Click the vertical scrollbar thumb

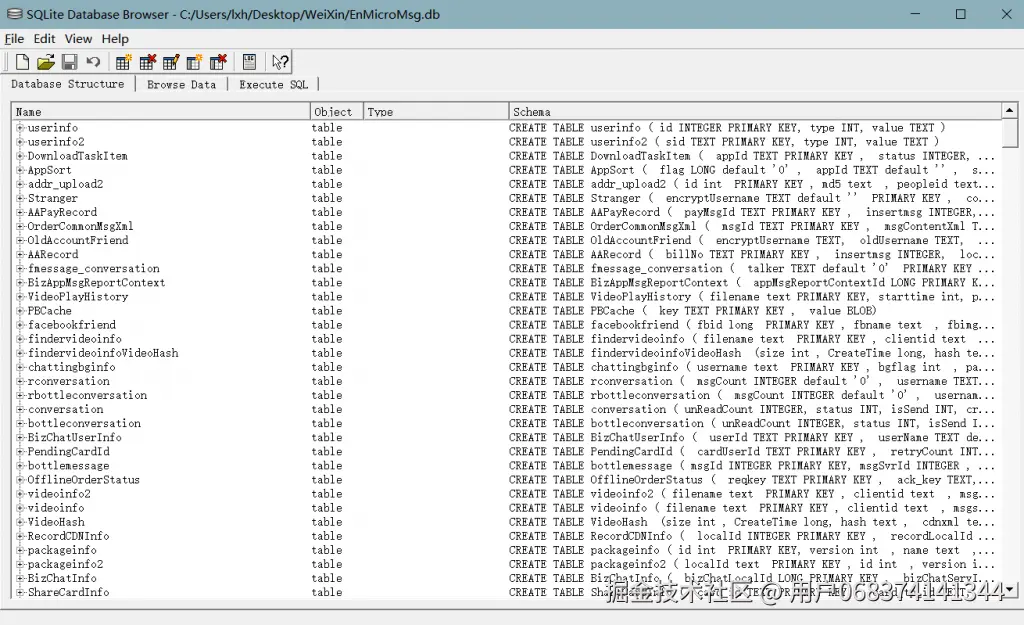click(x=1009, y=133)
